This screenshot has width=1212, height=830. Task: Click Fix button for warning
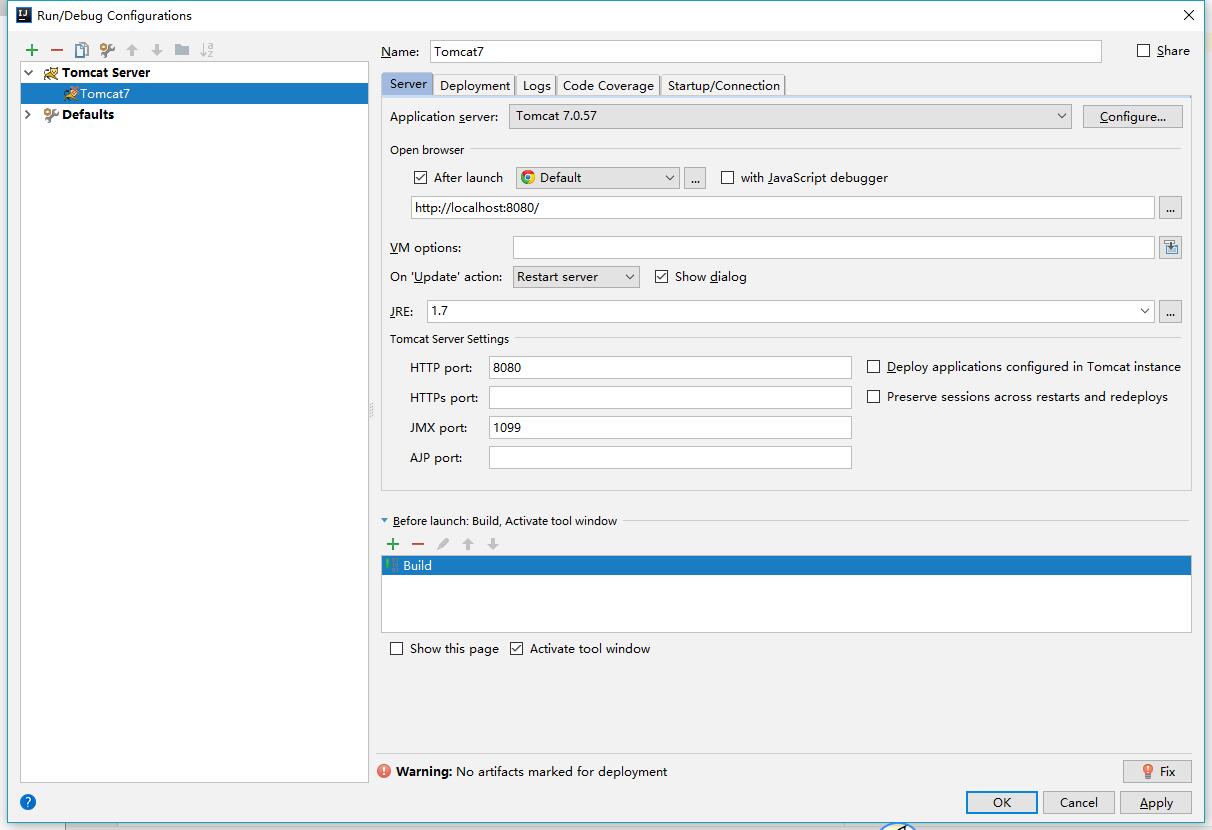pos(1158,771)
